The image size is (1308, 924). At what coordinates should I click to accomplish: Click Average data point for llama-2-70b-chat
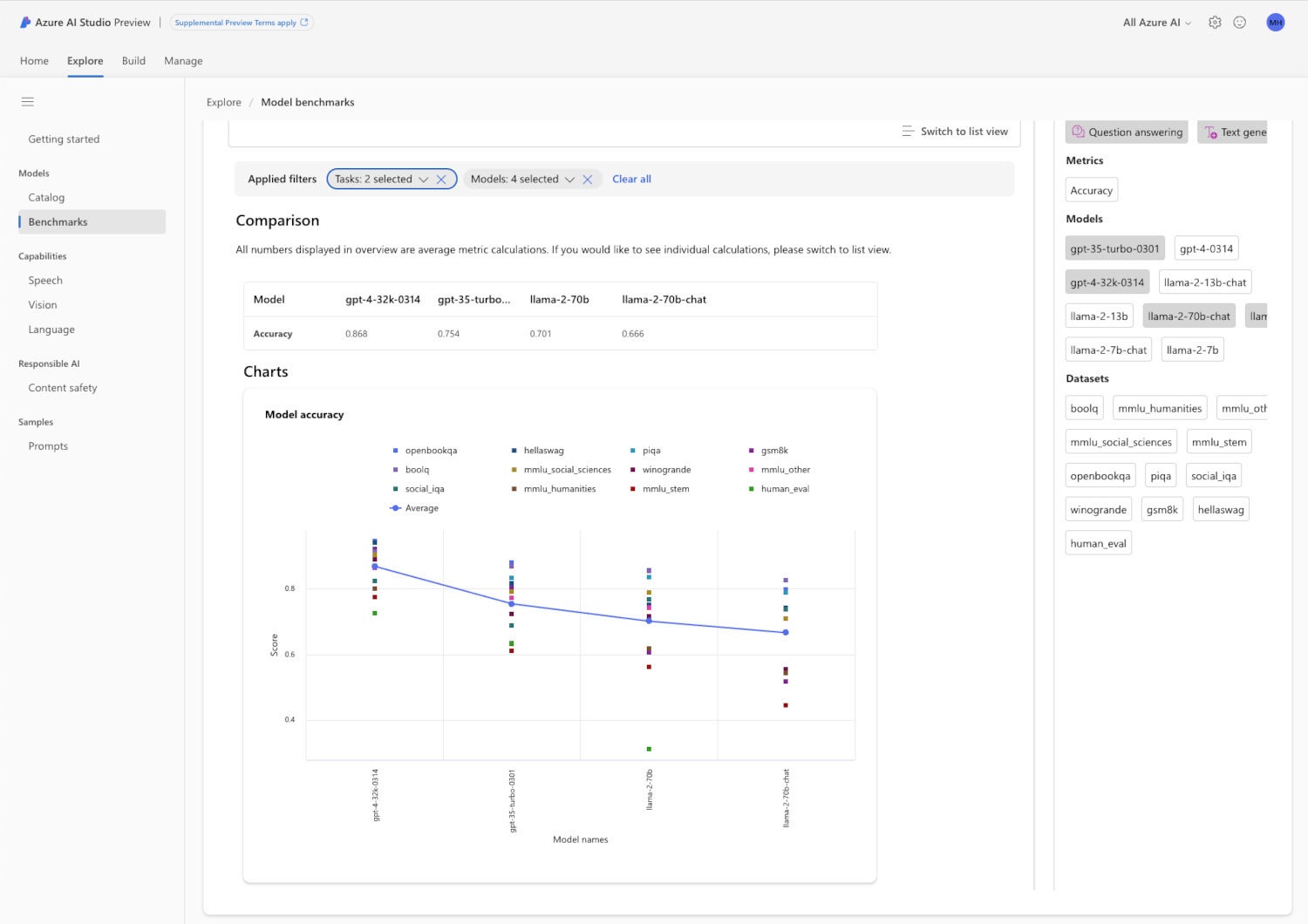tap(786, 633)
